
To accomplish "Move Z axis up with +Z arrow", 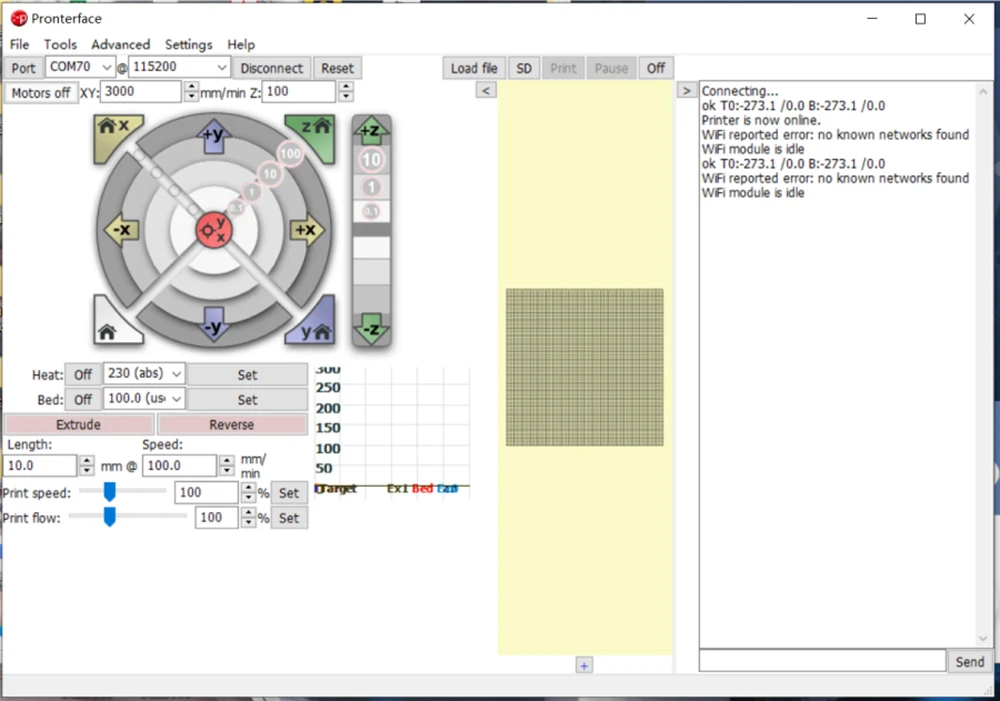I will pyautogui.click(x=370, y=131).
